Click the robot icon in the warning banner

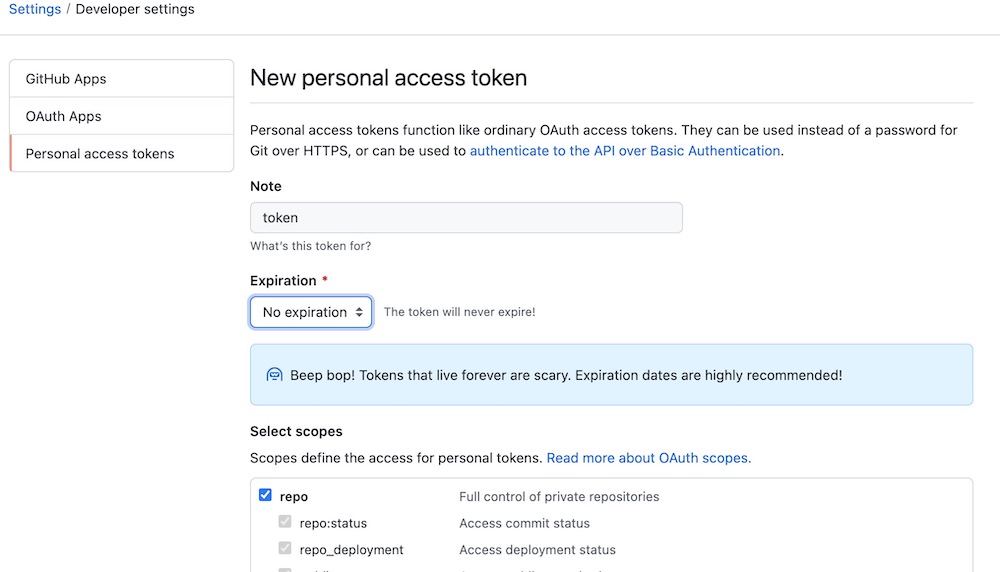274,375
